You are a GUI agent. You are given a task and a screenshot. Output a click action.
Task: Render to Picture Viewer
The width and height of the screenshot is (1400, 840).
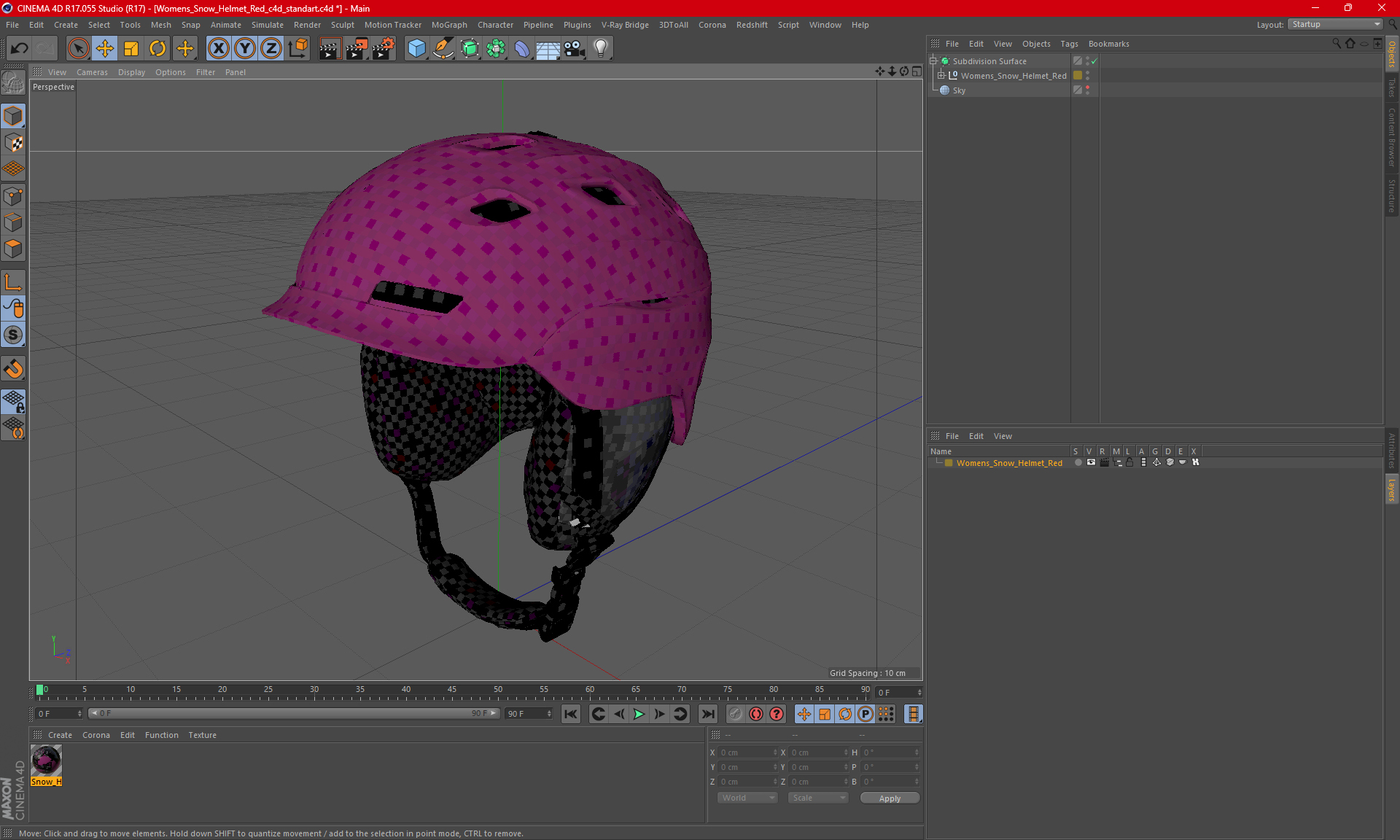point(357,49)
